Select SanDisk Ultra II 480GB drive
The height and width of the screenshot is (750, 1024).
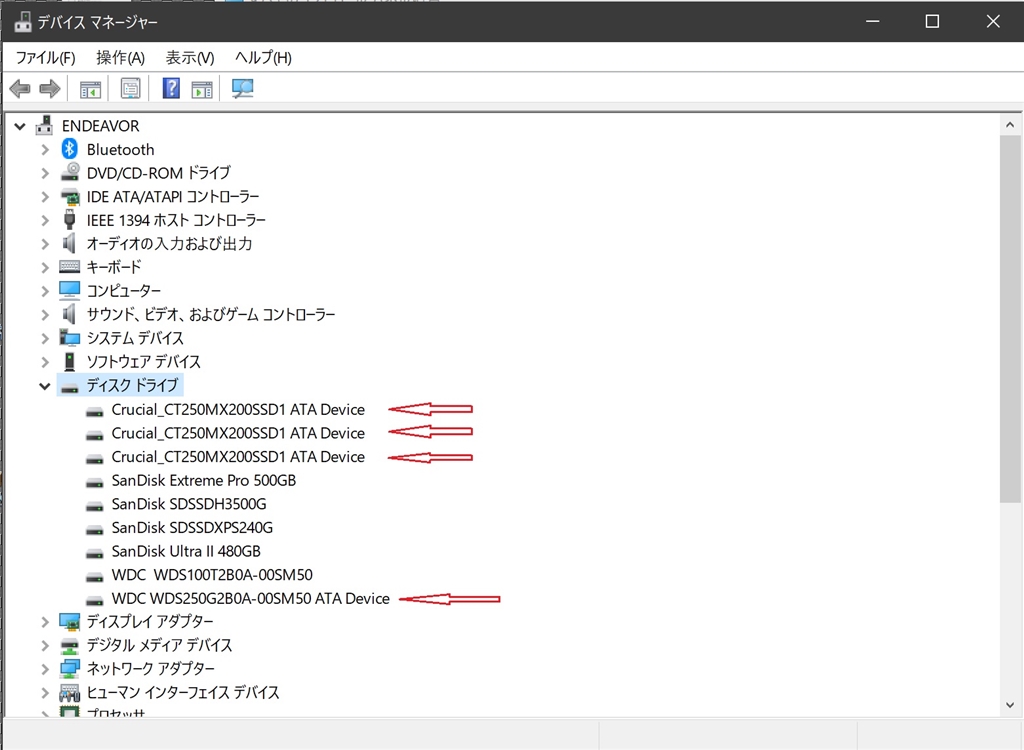point(186,551)
